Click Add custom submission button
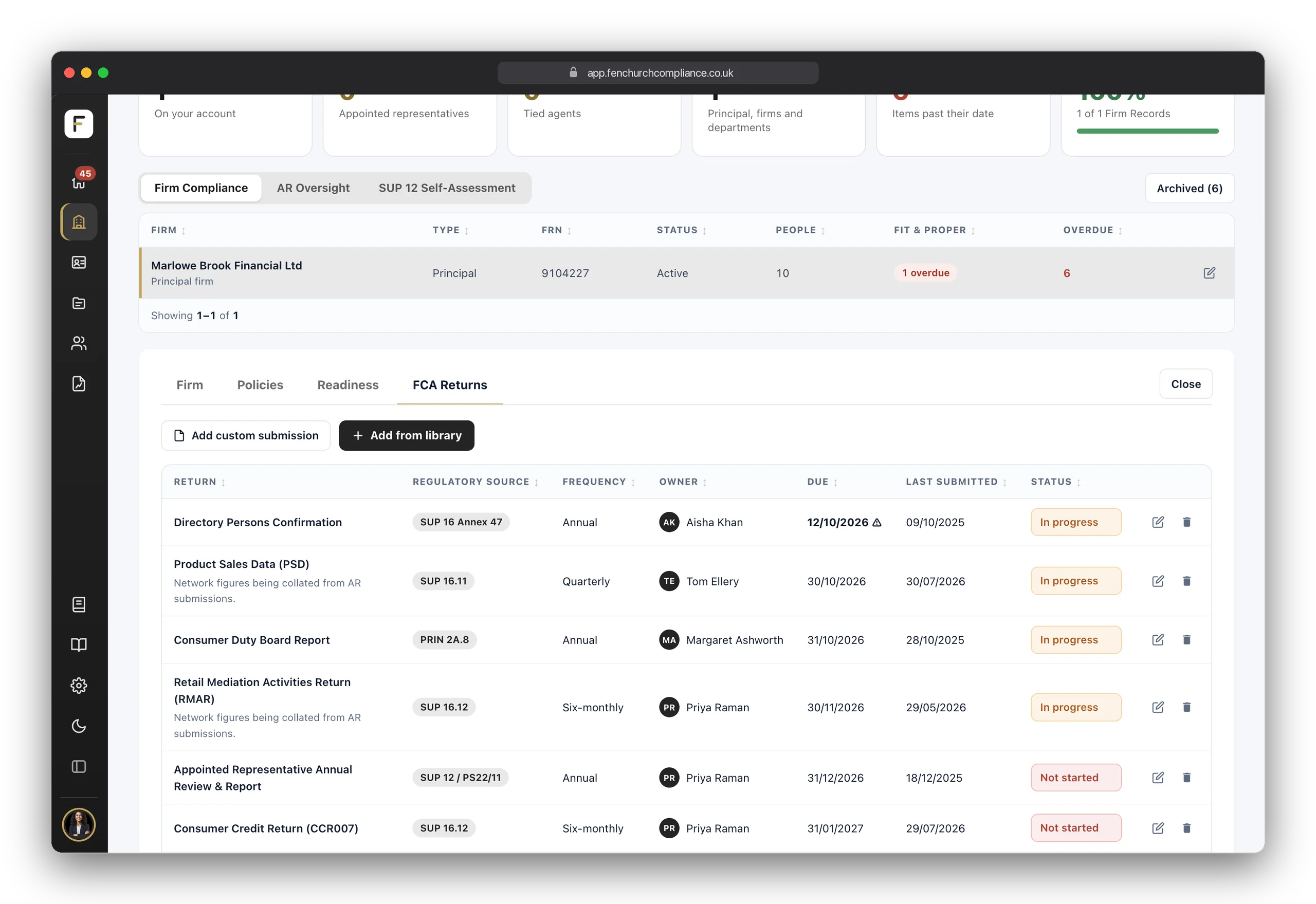The image size is (1316, 904). 246,436
